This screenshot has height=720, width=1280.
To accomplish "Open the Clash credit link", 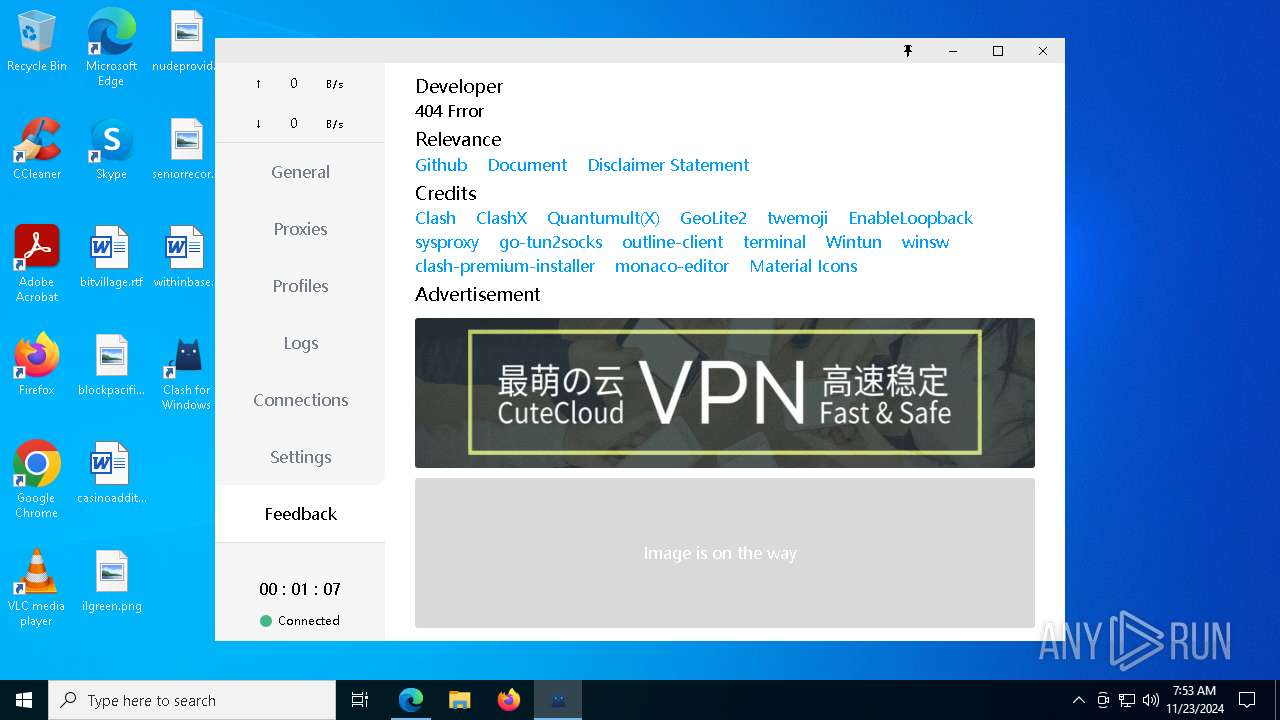I will tap(435, 218).
